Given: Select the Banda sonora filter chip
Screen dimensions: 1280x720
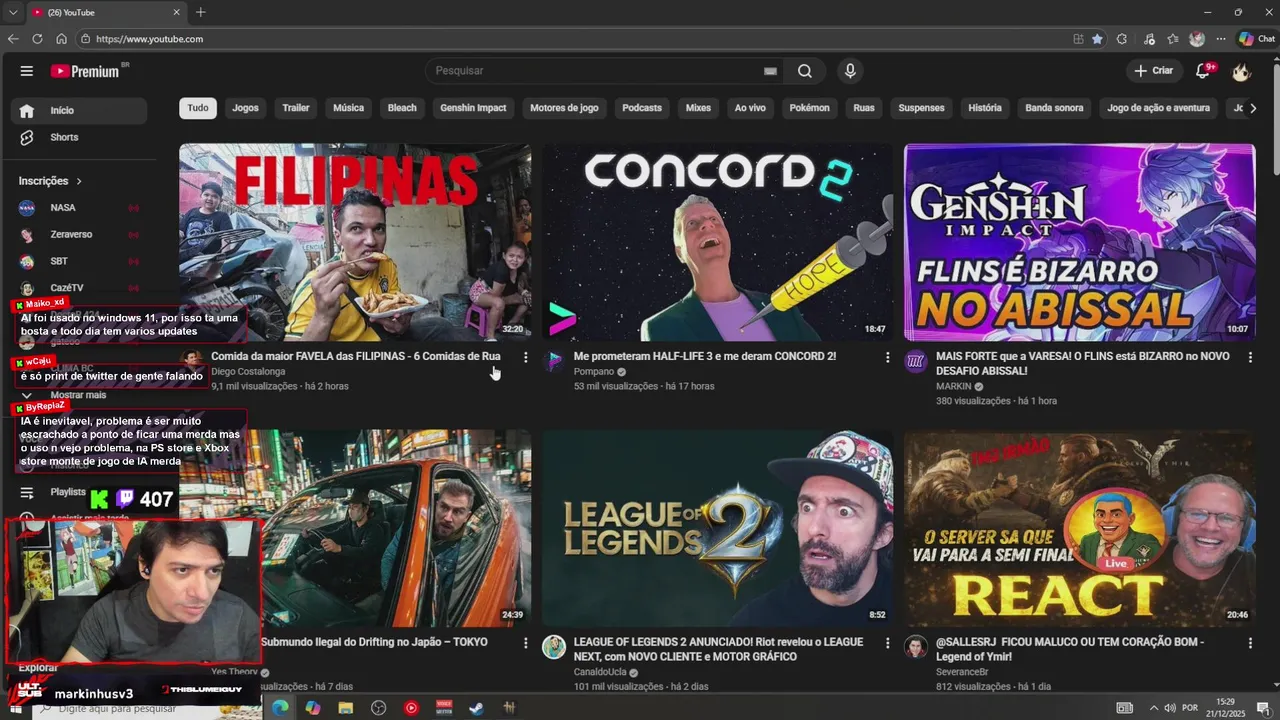Looking at the screenshot, I should click(x=1054, y=108).
